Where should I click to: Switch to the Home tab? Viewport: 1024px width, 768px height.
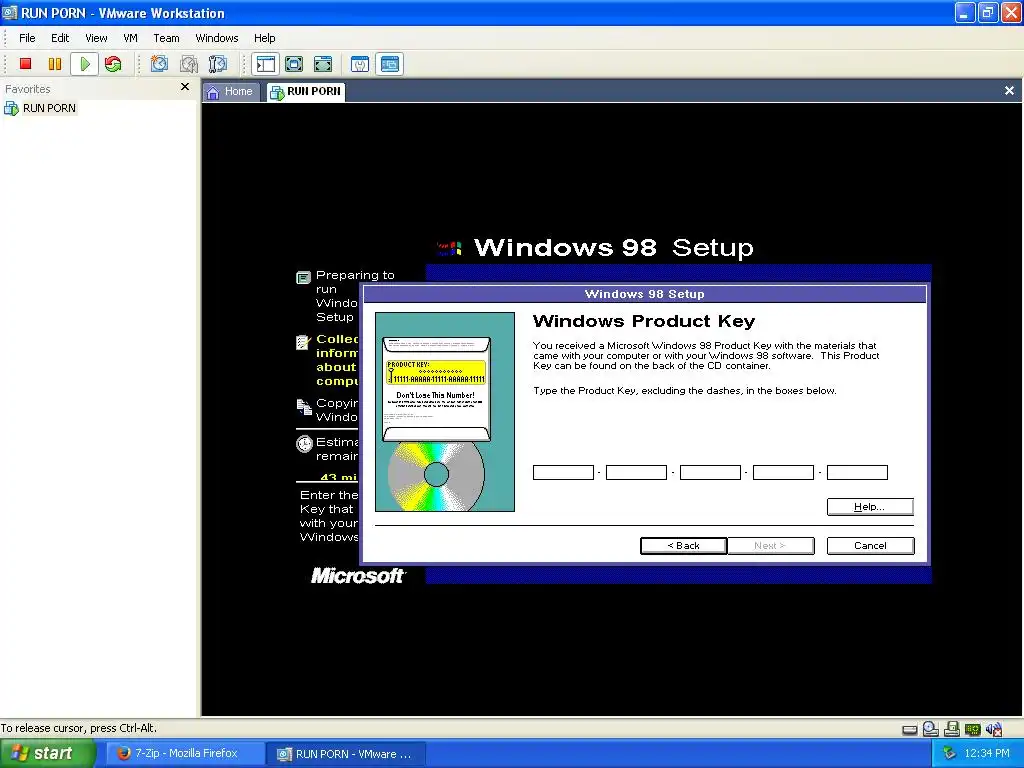(x=230, y=91)
